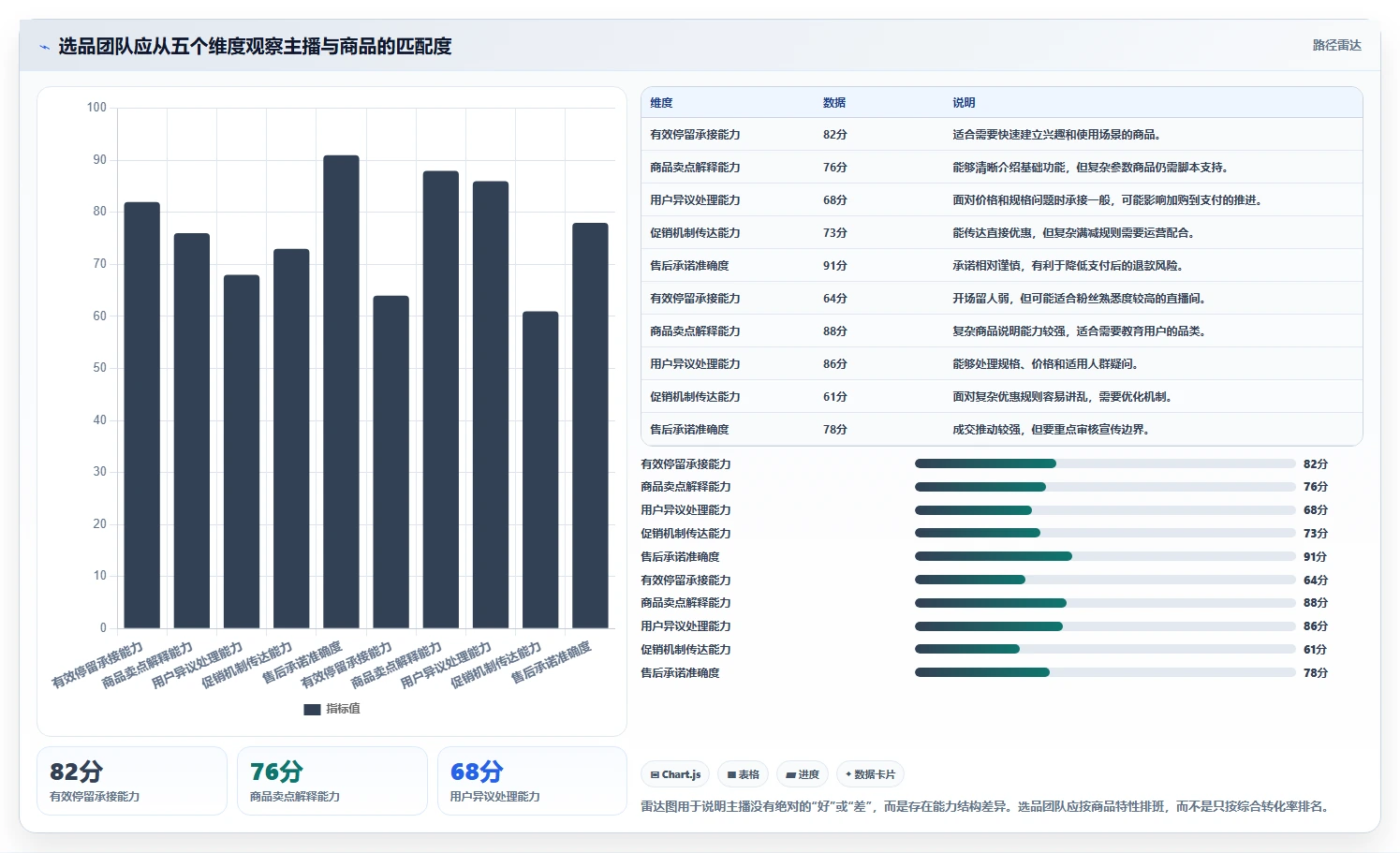Image resolution: width=1400 pixels, height=853 pixels.
Task: Click the 86分 progress bar
Action: (x=1105, y=626)
